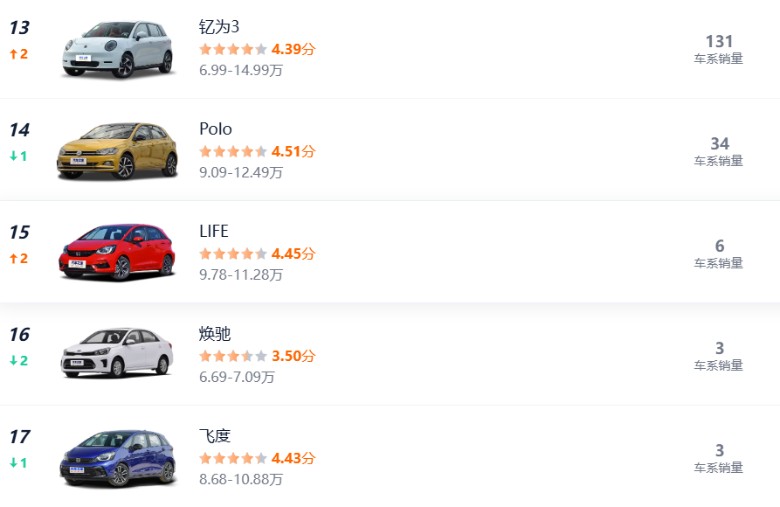Viewport: 780px width, 507px height.
Task: Click the 6.99-14.99万 price range
Action: point(241,70)
